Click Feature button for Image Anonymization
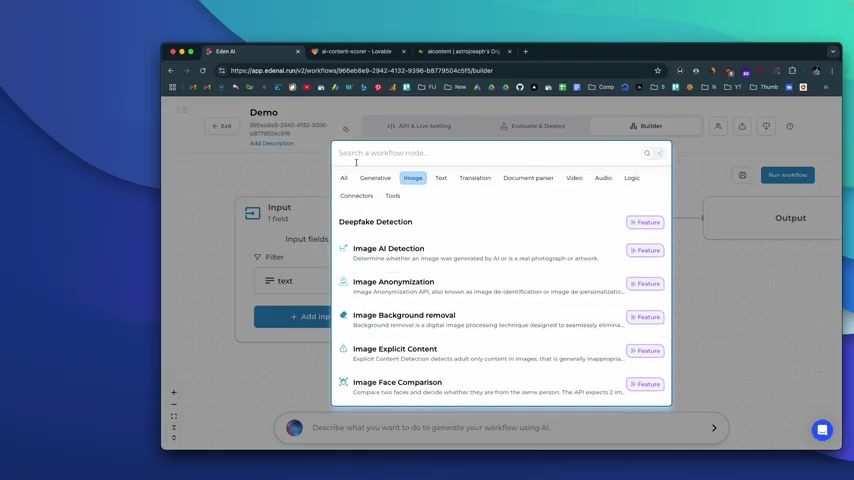This screenshot has width=854, height=480. tap(645, 284)
